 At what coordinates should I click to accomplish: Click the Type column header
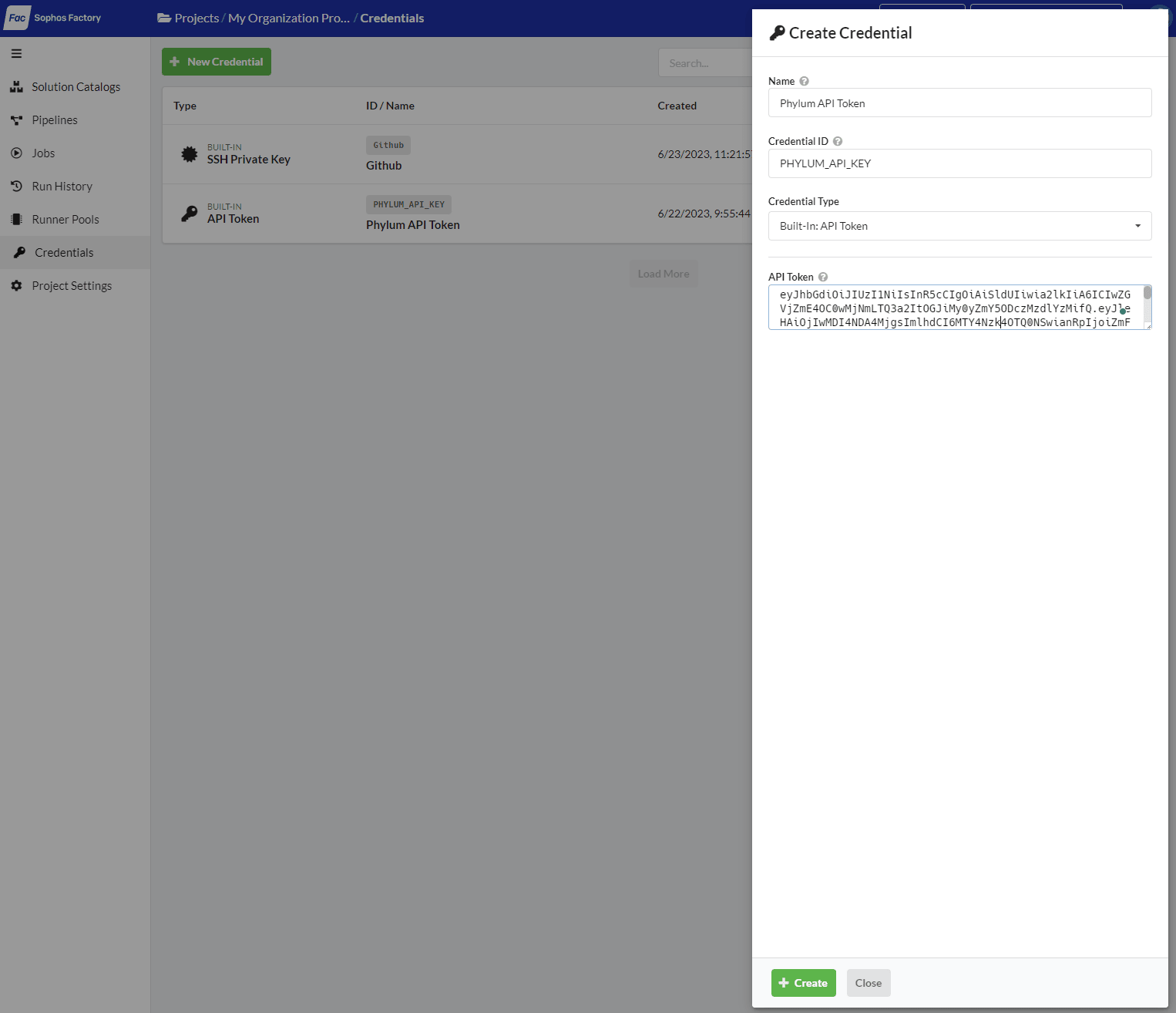(185, 106)
